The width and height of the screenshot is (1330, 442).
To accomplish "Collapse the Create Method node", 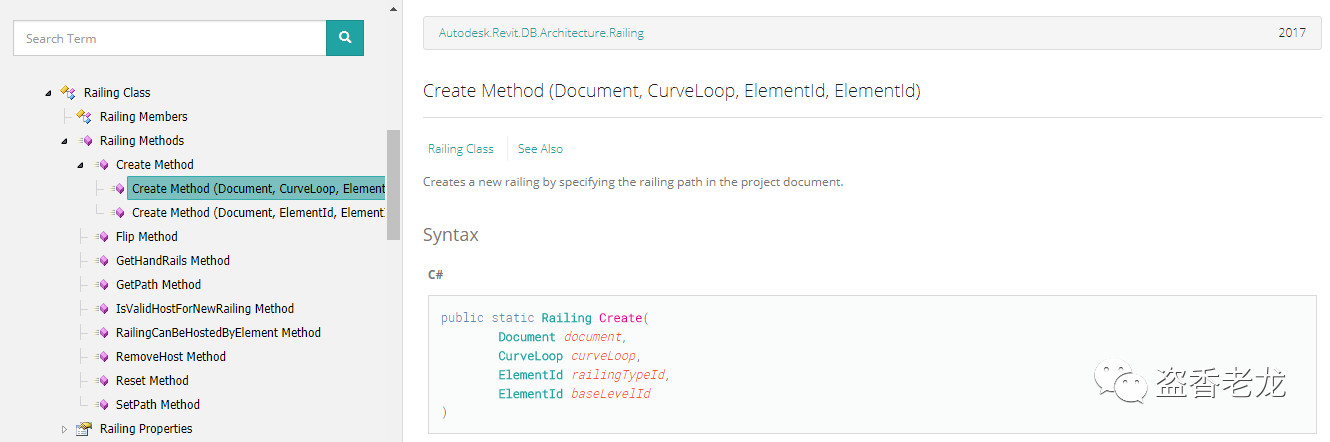I will 81,165.
